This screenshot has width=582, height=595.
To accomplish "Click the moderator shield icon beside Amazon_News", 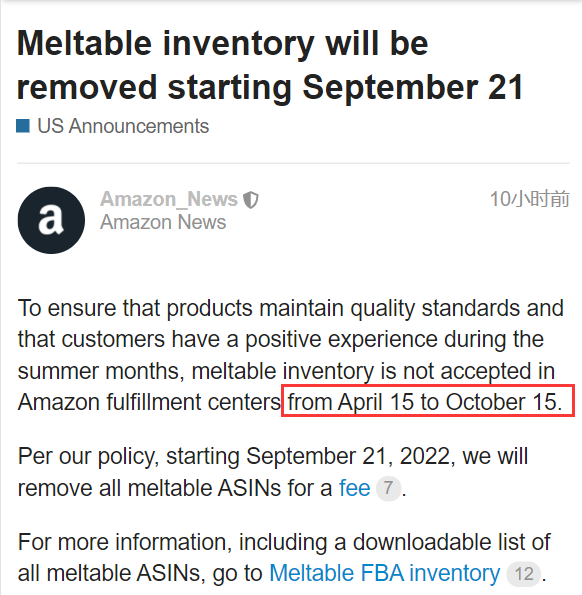I will tap(251, 200).
